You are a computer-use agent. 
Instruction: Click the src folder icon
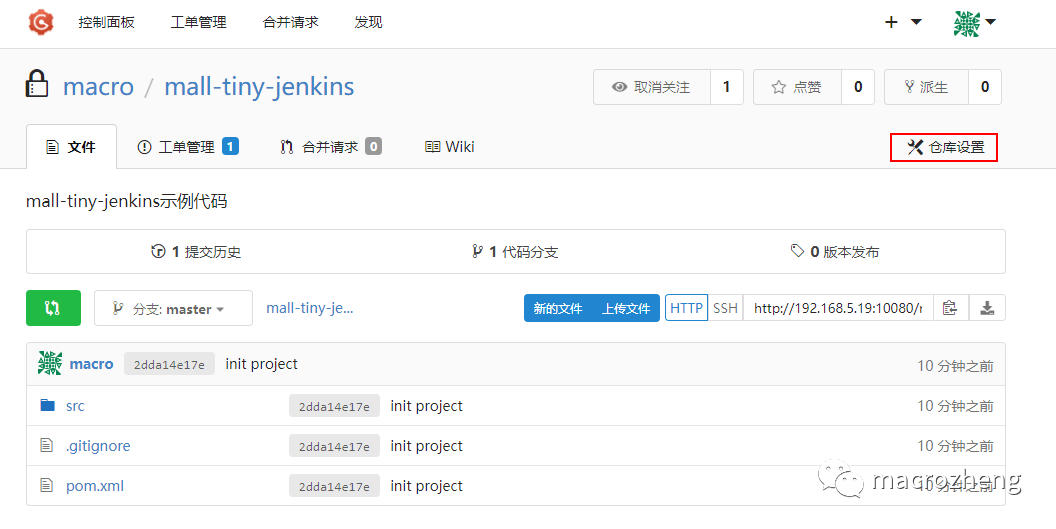[47, 405]
